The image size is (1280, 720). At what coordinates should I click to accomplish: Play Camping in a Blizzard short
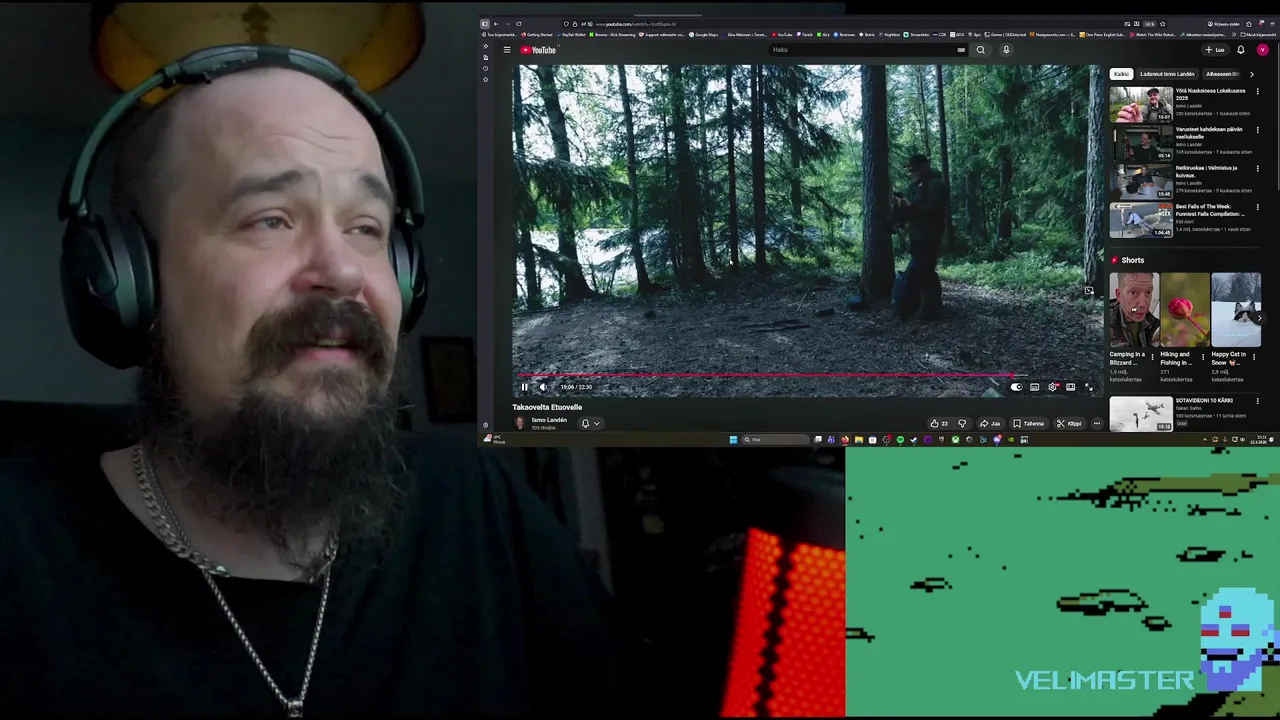(1134, 310)
